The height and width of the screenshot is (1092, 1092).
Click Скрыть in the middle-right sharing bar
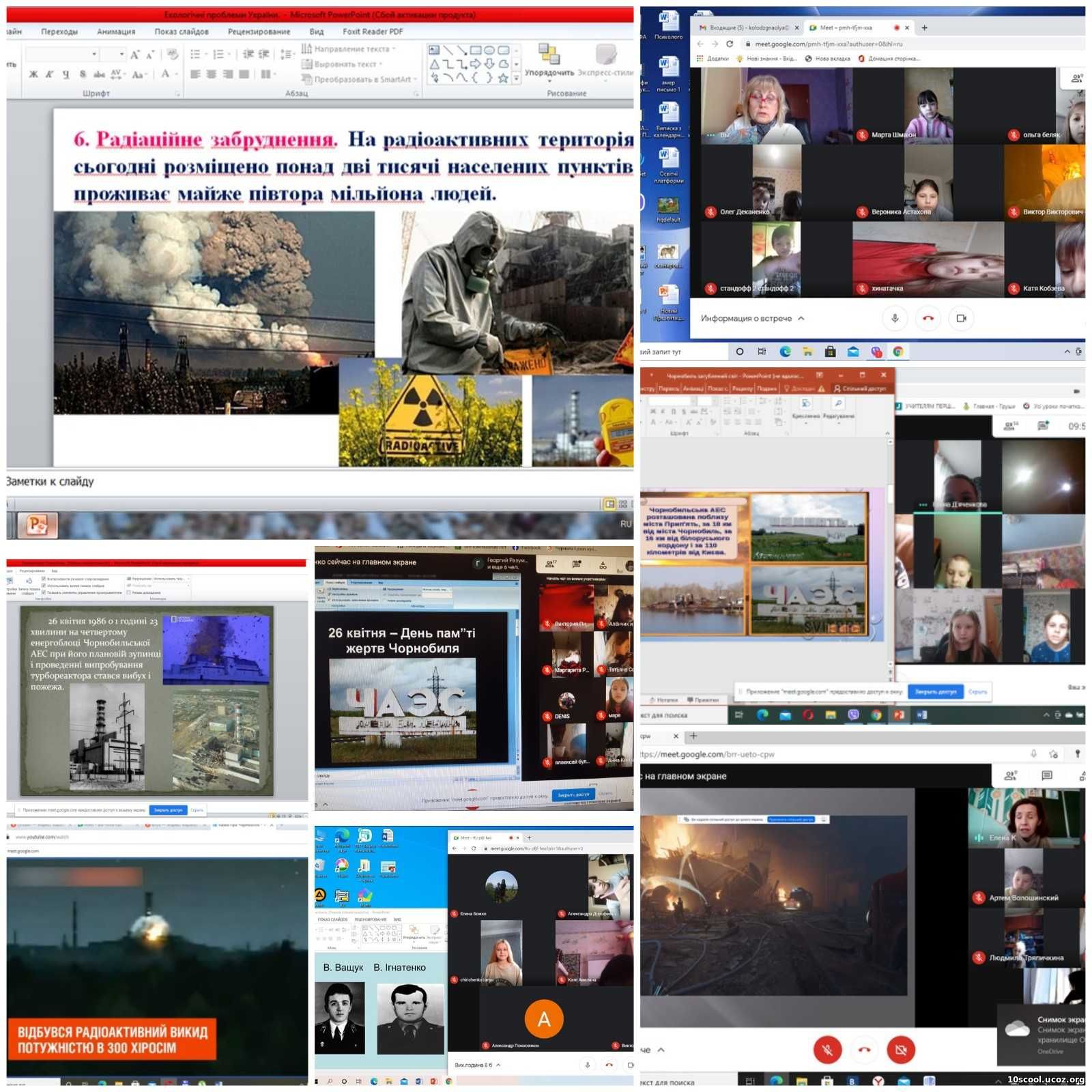977,691
